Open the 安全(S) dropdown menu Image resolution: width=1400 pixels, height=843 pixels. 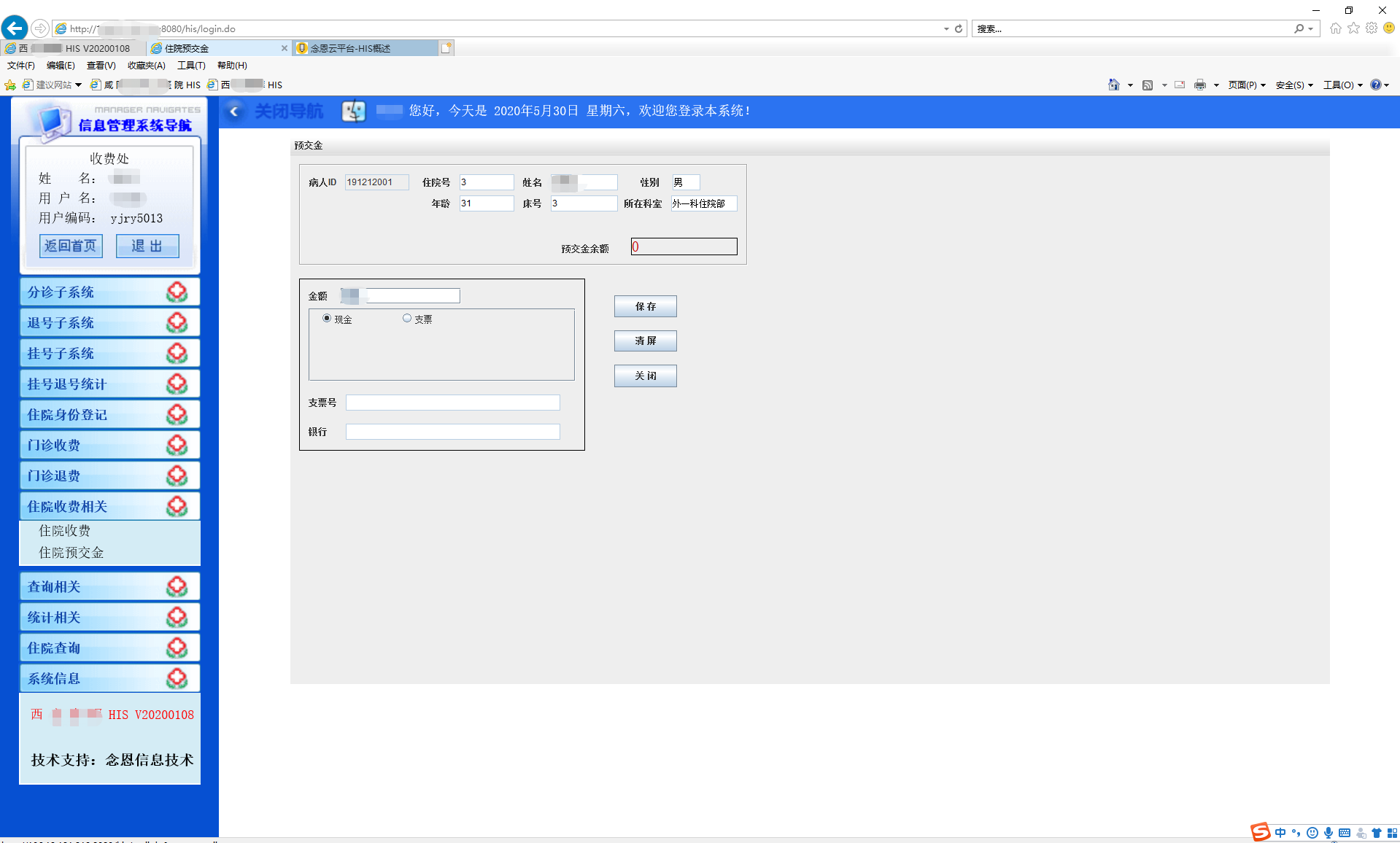[1293, 85]
